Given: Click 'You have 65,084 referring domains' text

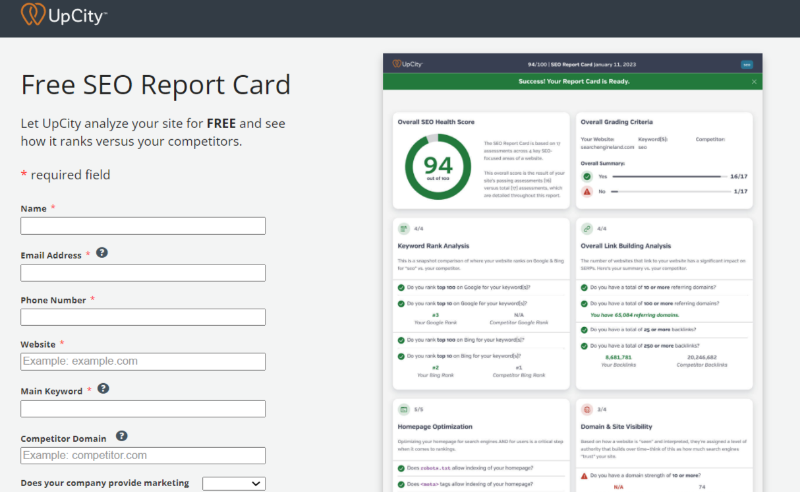Looking at the screenshot, I should click(x=635, y=315).
